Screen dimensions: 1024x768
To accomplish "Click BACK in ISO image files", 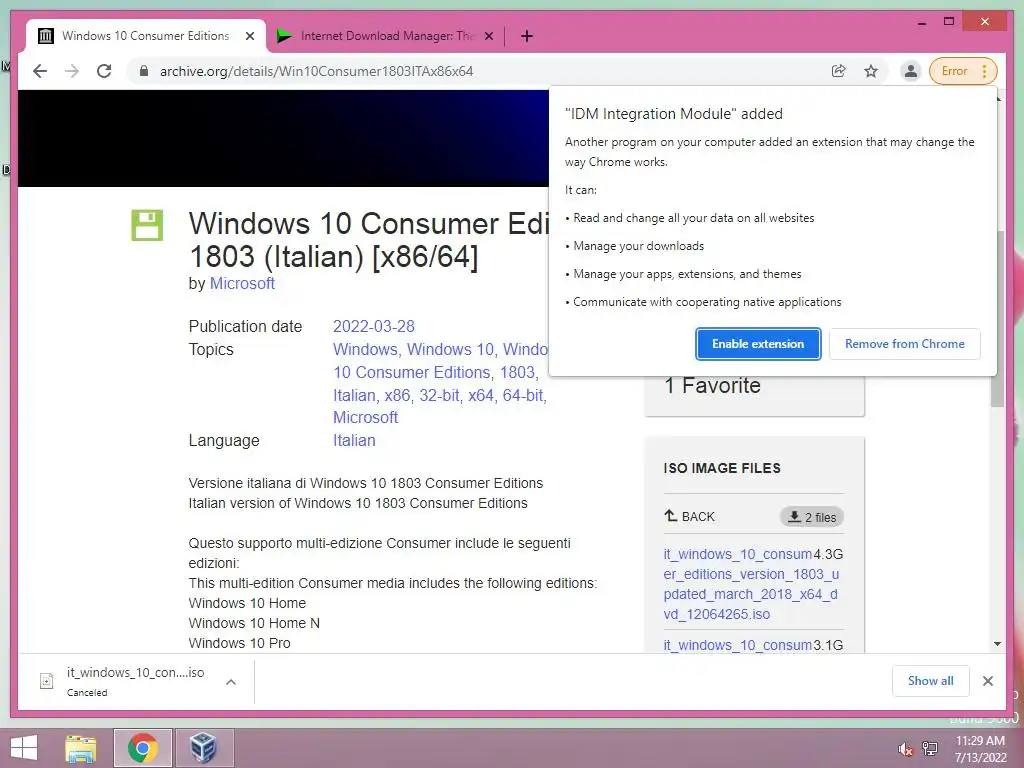I will pos(690,517).
